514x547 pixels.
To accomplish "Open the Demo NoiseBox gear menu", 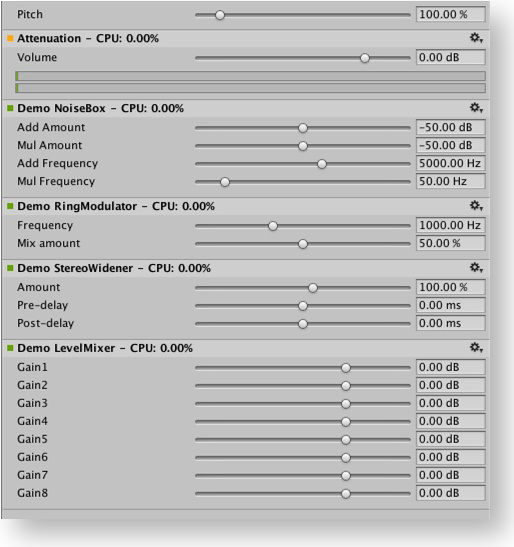I will point(476,108).
